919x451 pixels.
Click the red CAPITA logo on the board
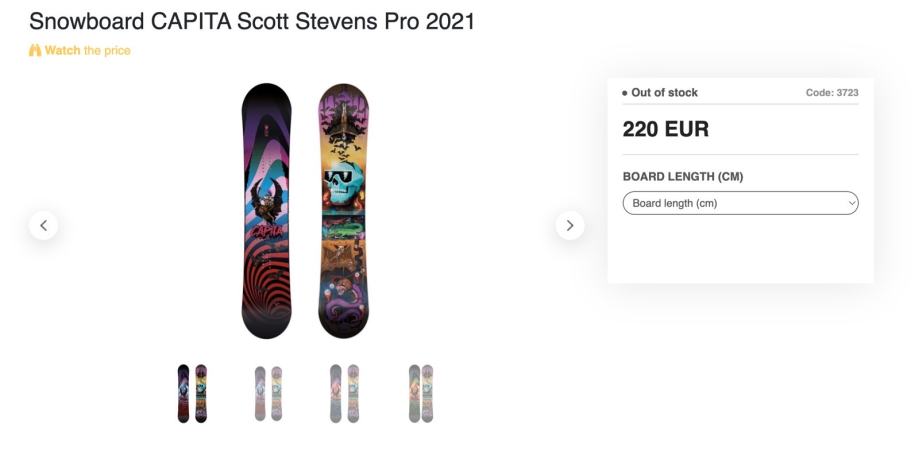click(x=266, y=231)
